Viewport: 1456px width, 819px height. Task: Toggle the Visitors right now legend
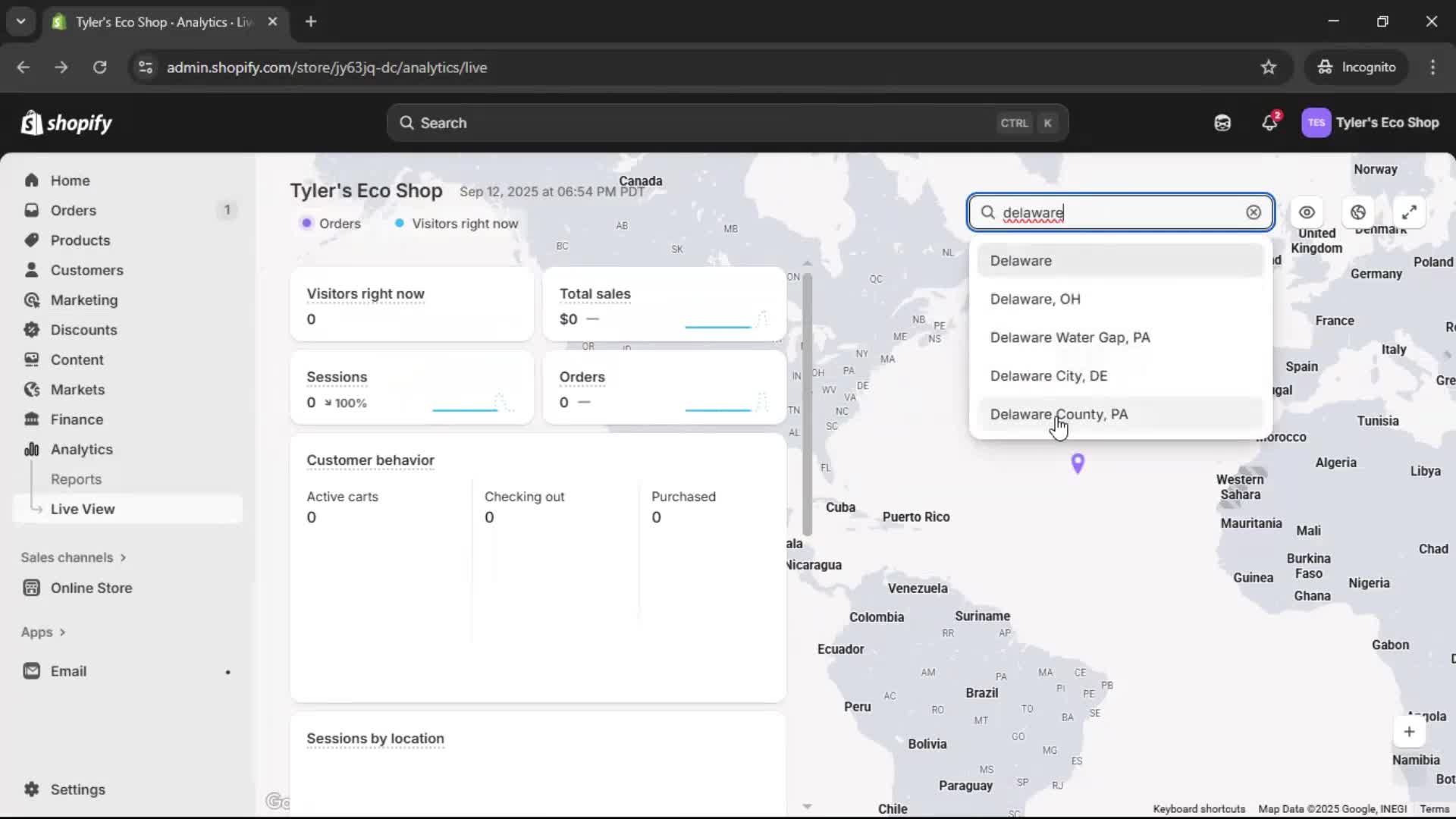pyautogui.click(x=455, y=223)
